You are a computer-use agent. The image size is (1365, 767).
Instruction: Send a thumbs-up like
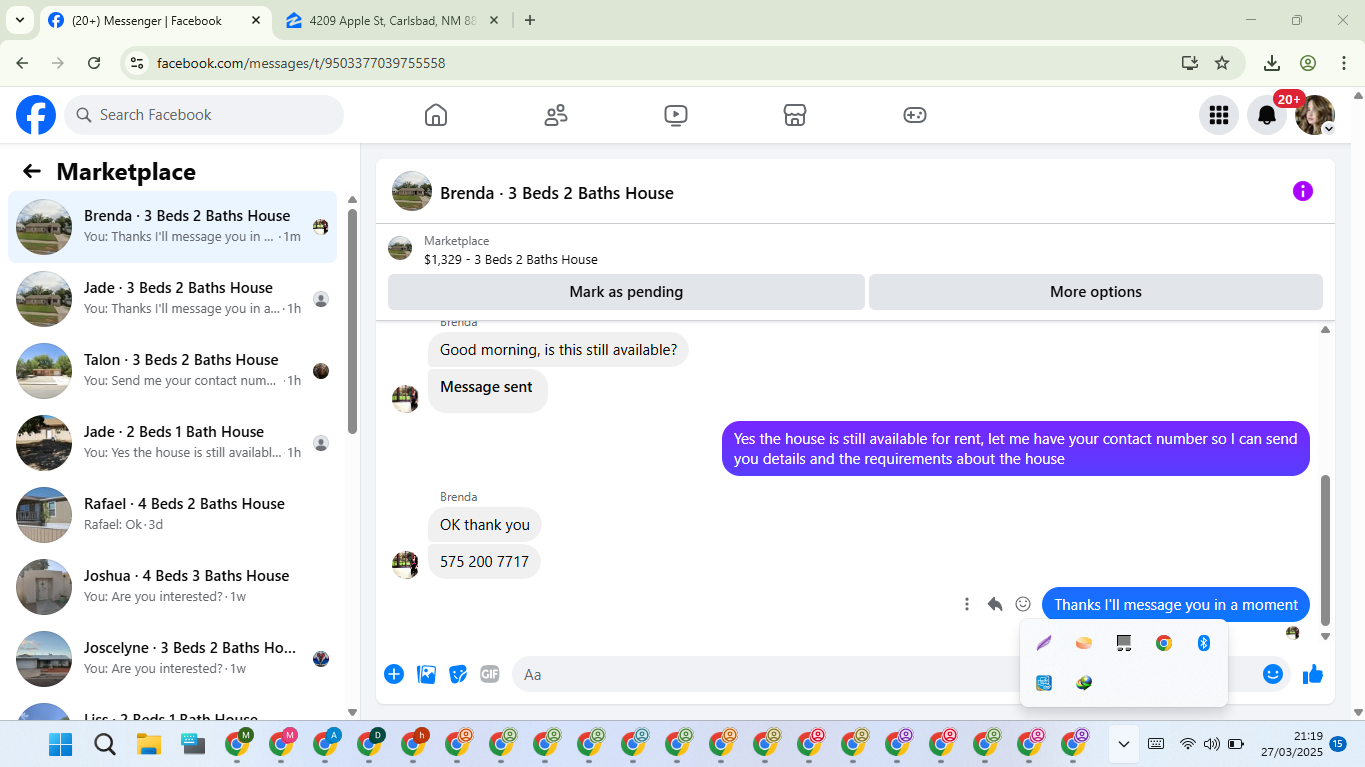pos(1313,674)
